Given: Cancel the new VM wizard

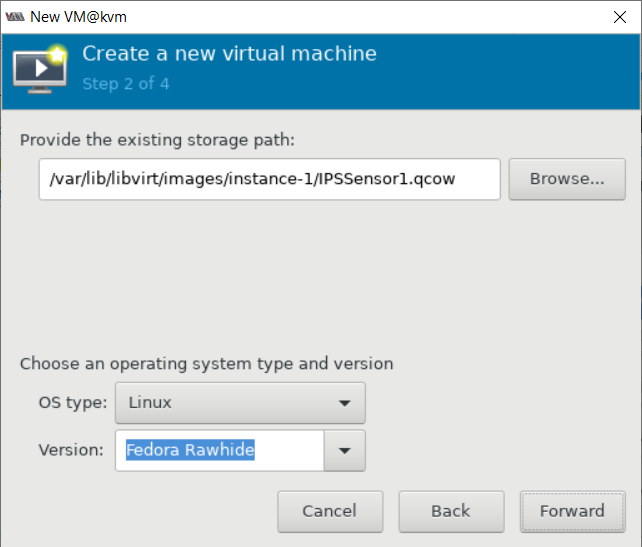Looking at the screenshot, I should (330, 511).
